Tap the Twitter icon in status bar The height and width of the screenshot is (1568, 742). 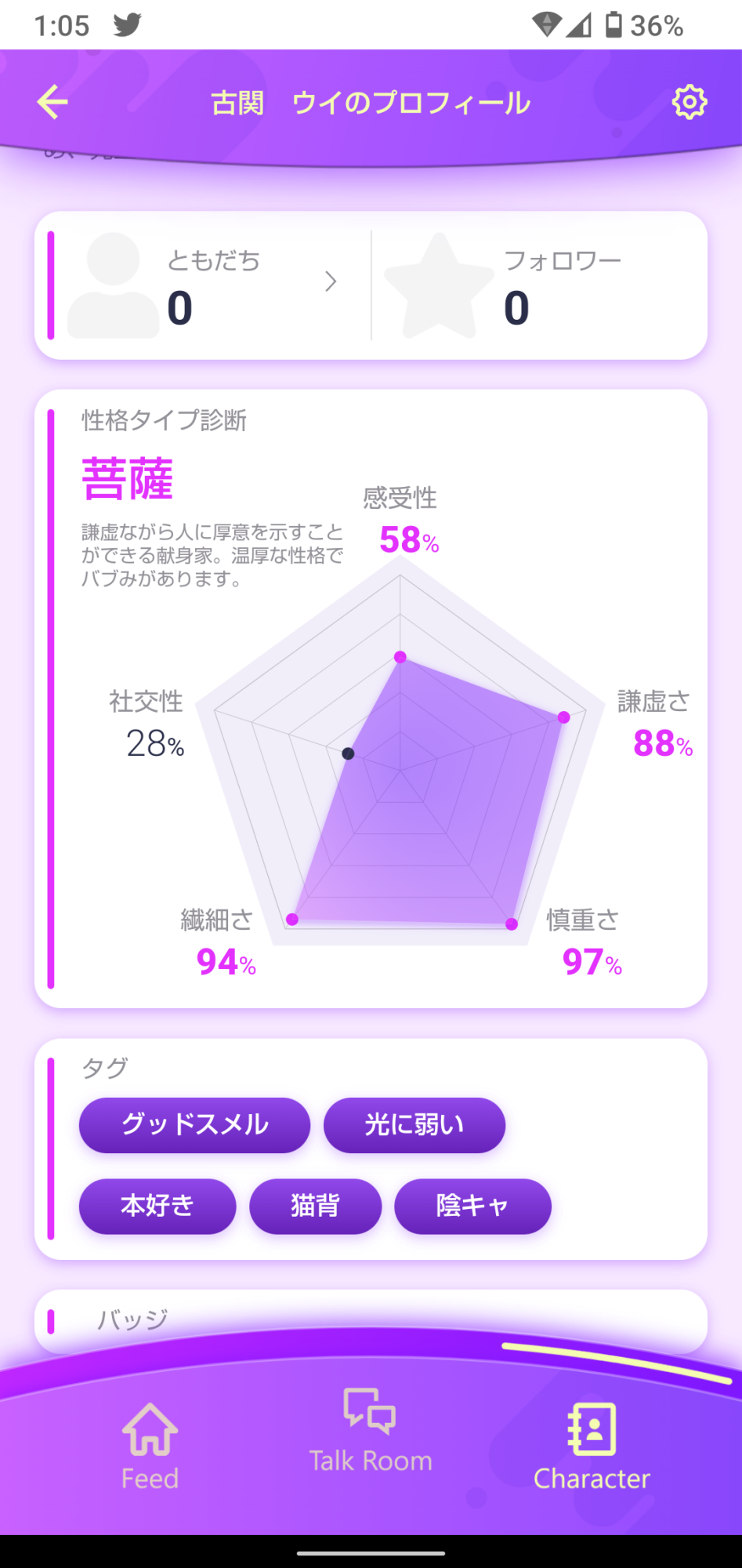click(127, 25)
